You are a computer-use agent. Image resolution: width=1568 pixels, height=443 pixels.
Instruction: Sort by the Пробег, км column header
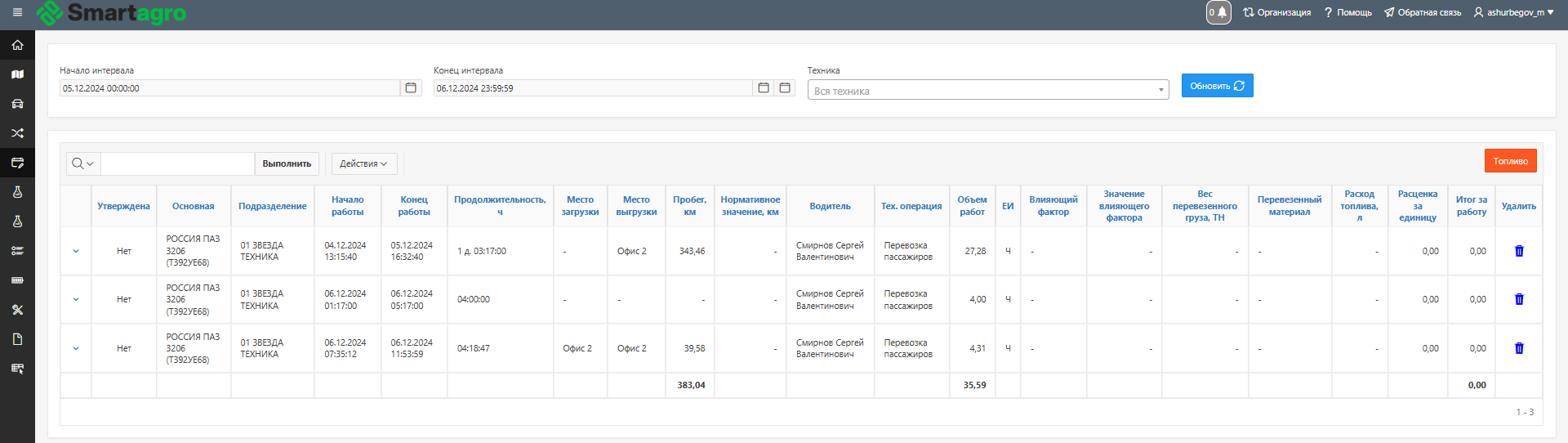[x=689, y=206]
